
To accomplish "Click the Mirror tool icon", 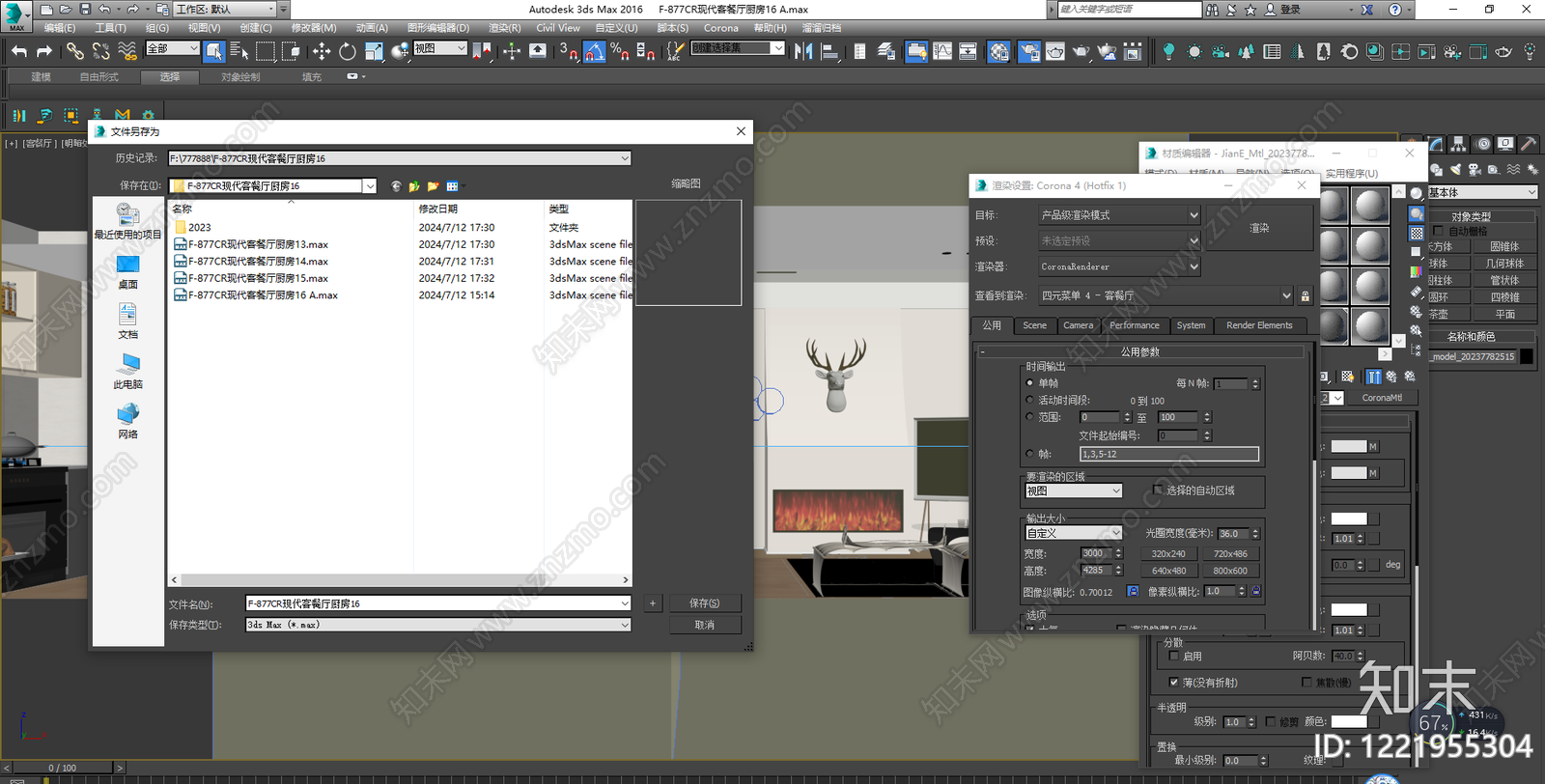I will tap(803, 50).
